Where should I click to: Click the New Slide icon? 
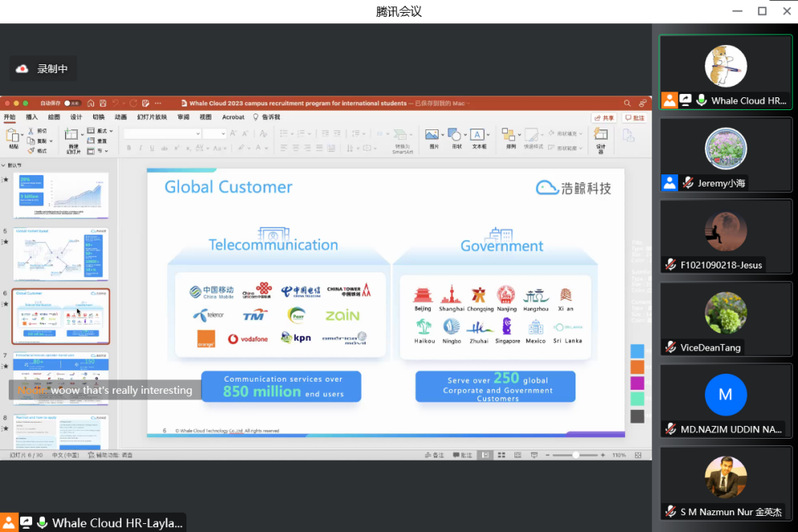tap(71, 134)
